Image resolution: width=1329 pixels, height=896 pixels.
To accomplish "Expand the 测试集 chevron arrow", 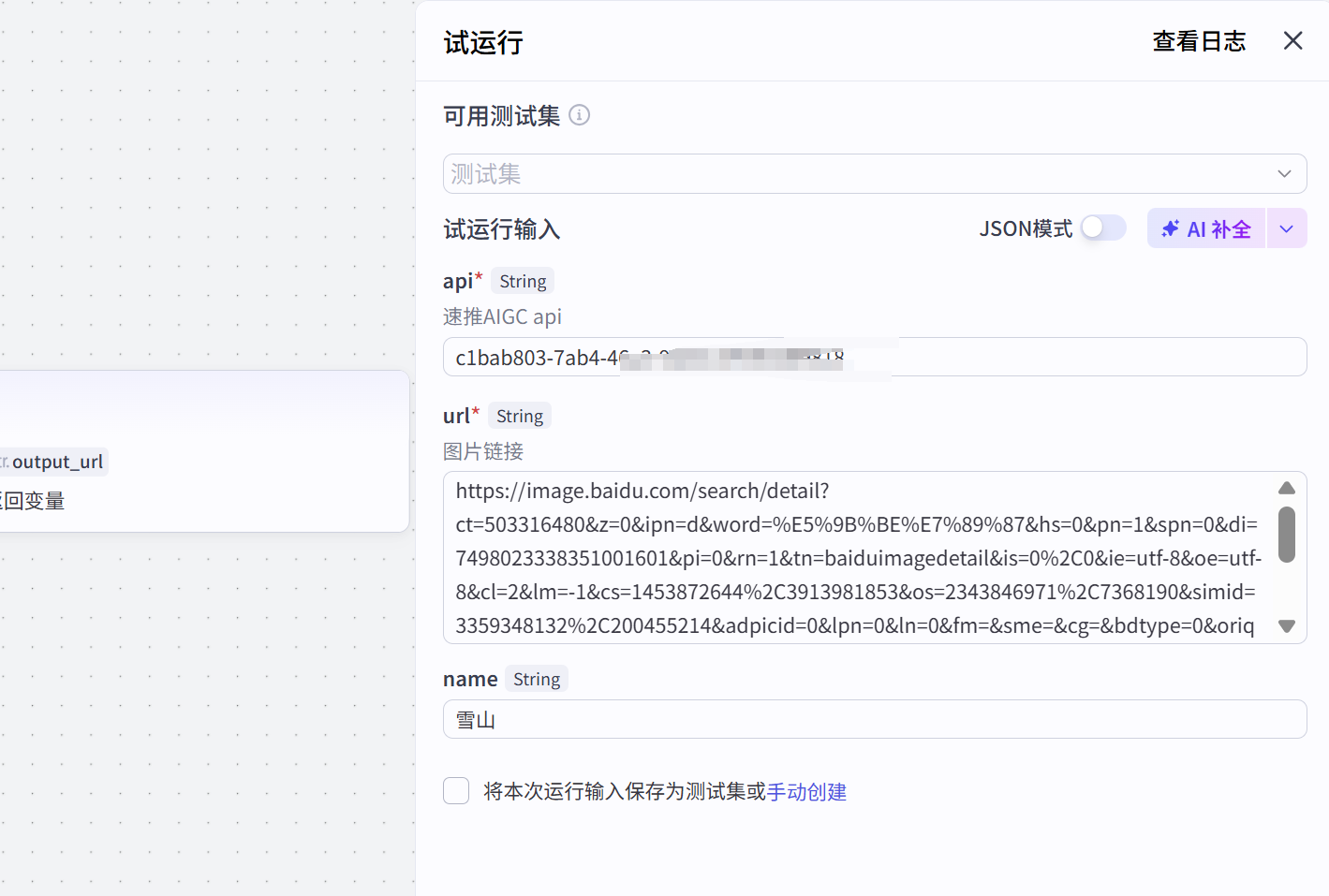I will (1284, 174).
